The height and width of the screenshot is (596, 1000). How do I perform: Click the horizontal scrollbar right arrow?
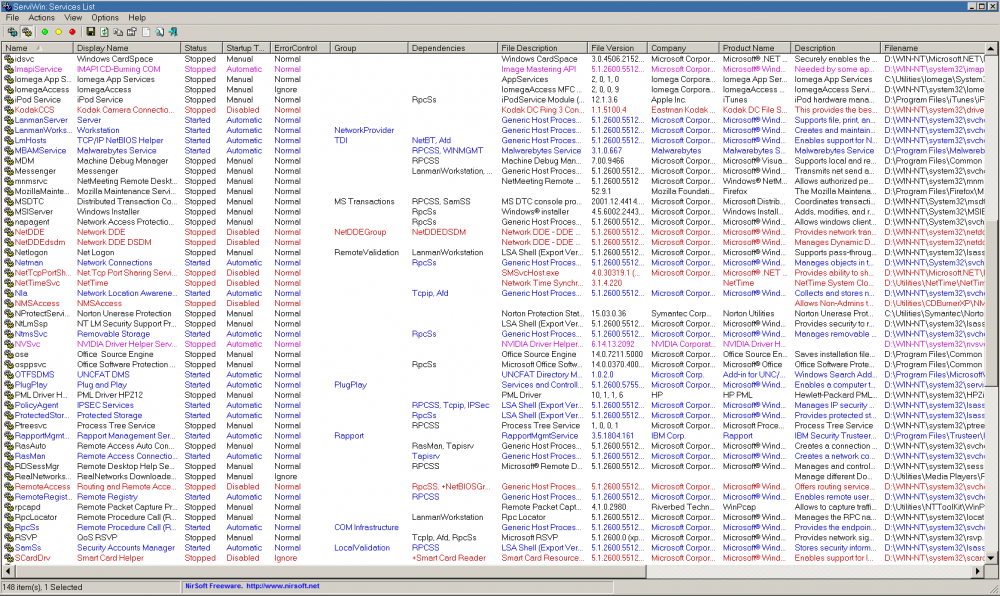click(977, 570)
